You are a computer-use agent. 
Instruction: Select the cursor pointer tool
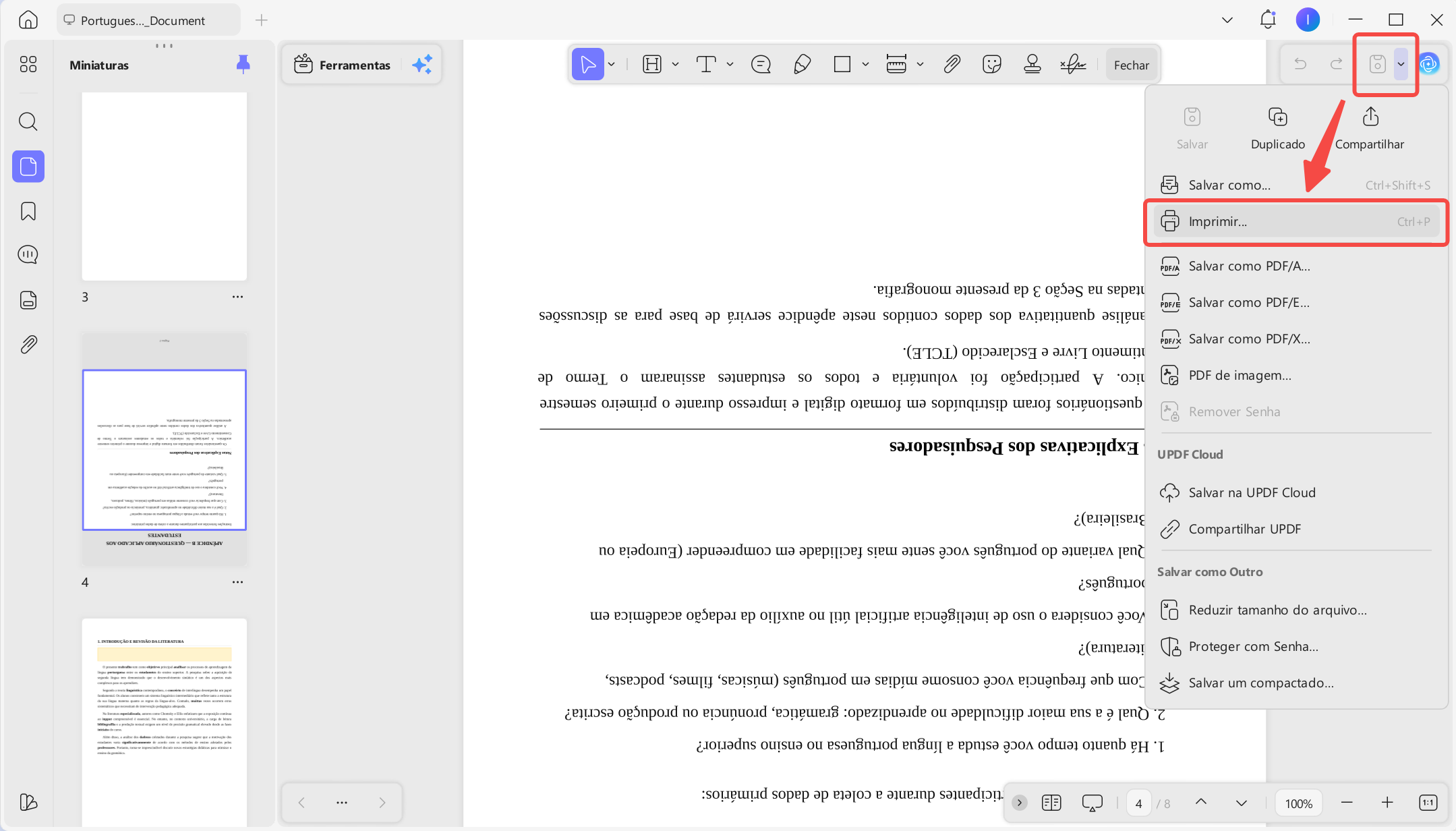(588, 64)
